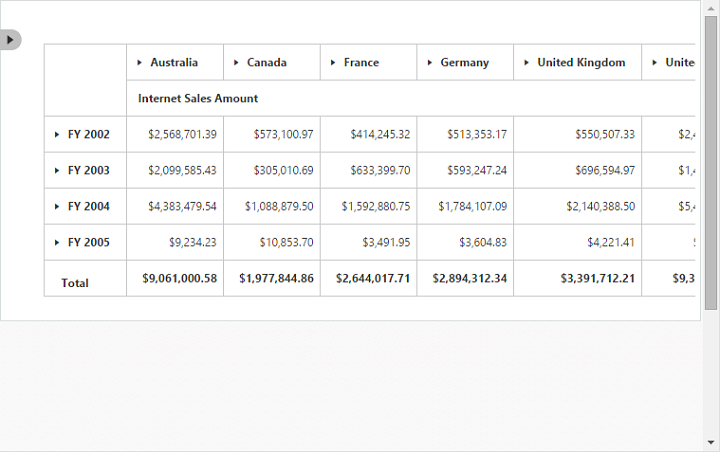Click the scrollbar up arrow
Screen dimensions: 720x452
(711, 9)
